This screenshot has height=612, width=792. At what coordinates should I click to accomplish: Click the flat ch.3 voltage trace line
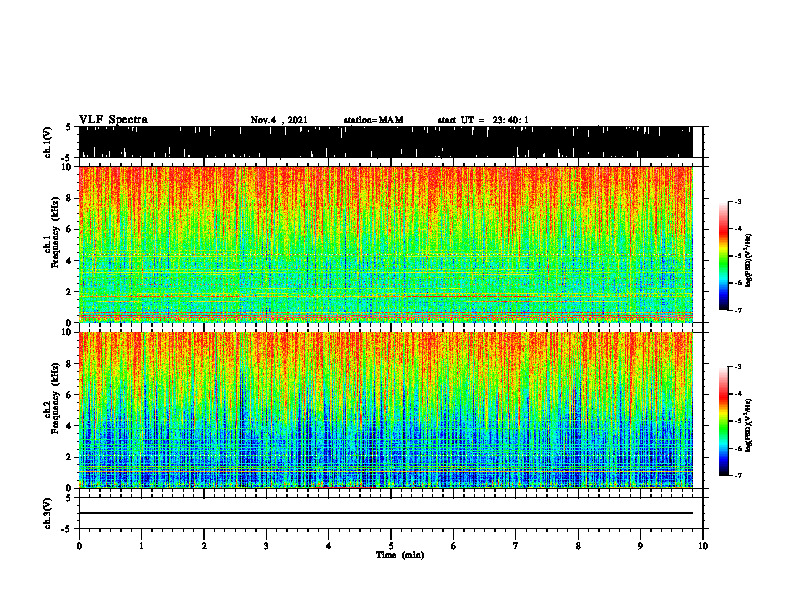(386, 513)
